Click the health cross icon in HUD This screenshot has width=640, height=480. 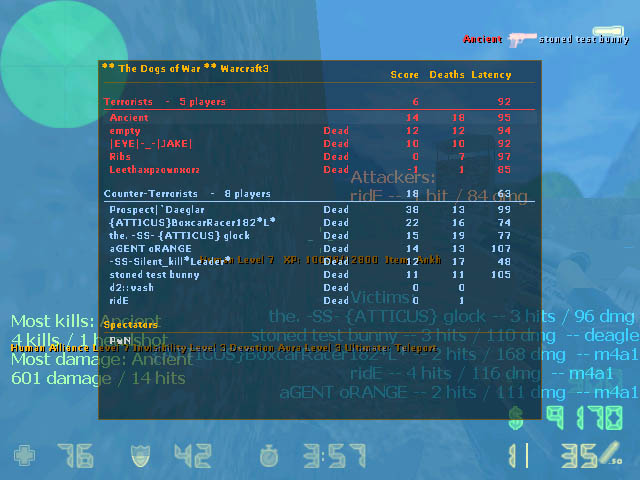coord(24,456)
